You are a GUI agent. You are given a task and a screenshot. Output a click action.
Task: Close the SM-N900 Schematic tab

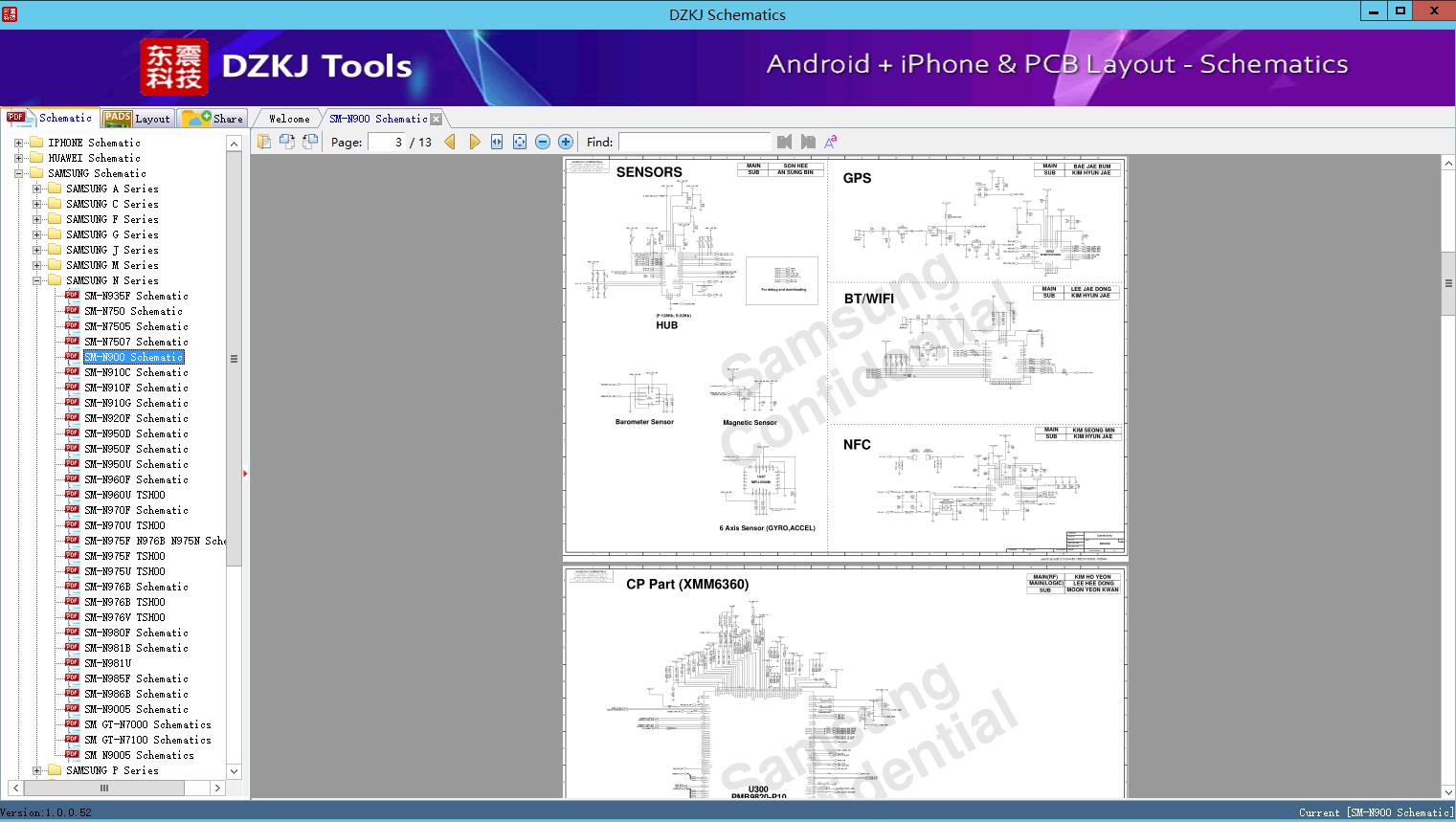(437, 119)
